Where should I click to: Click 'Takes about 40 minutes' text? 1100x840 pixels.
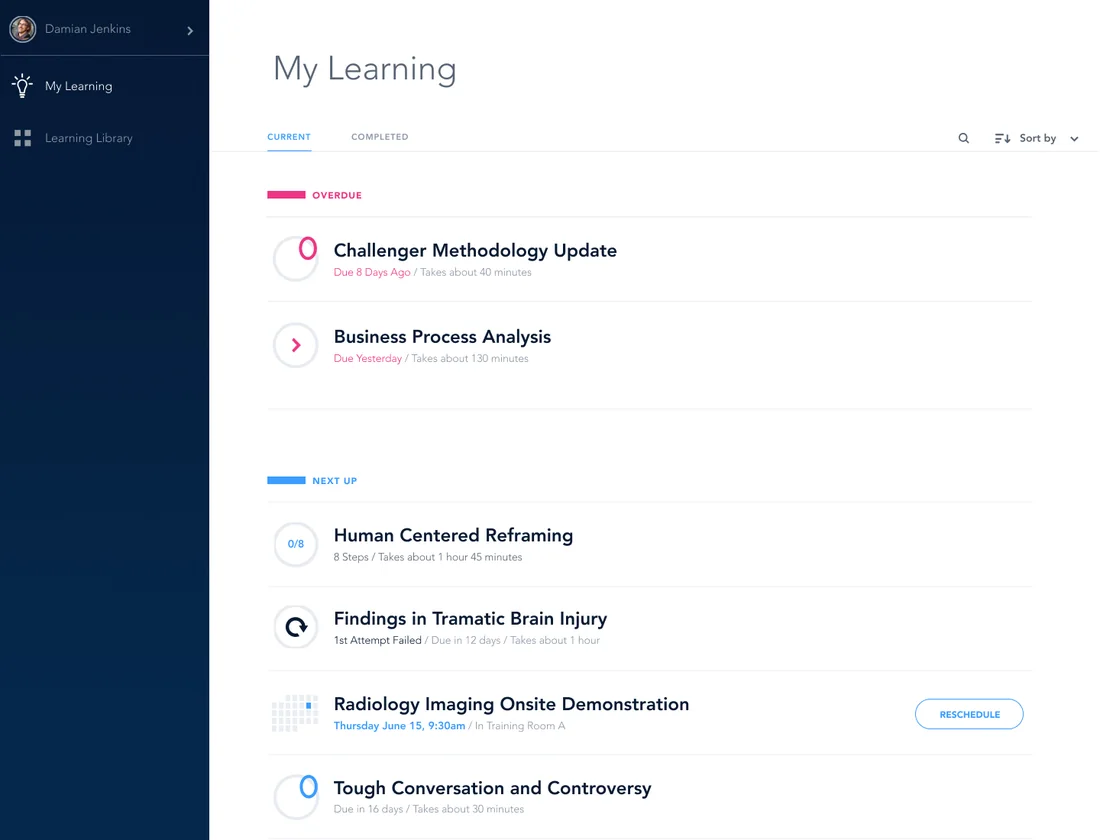476,272
